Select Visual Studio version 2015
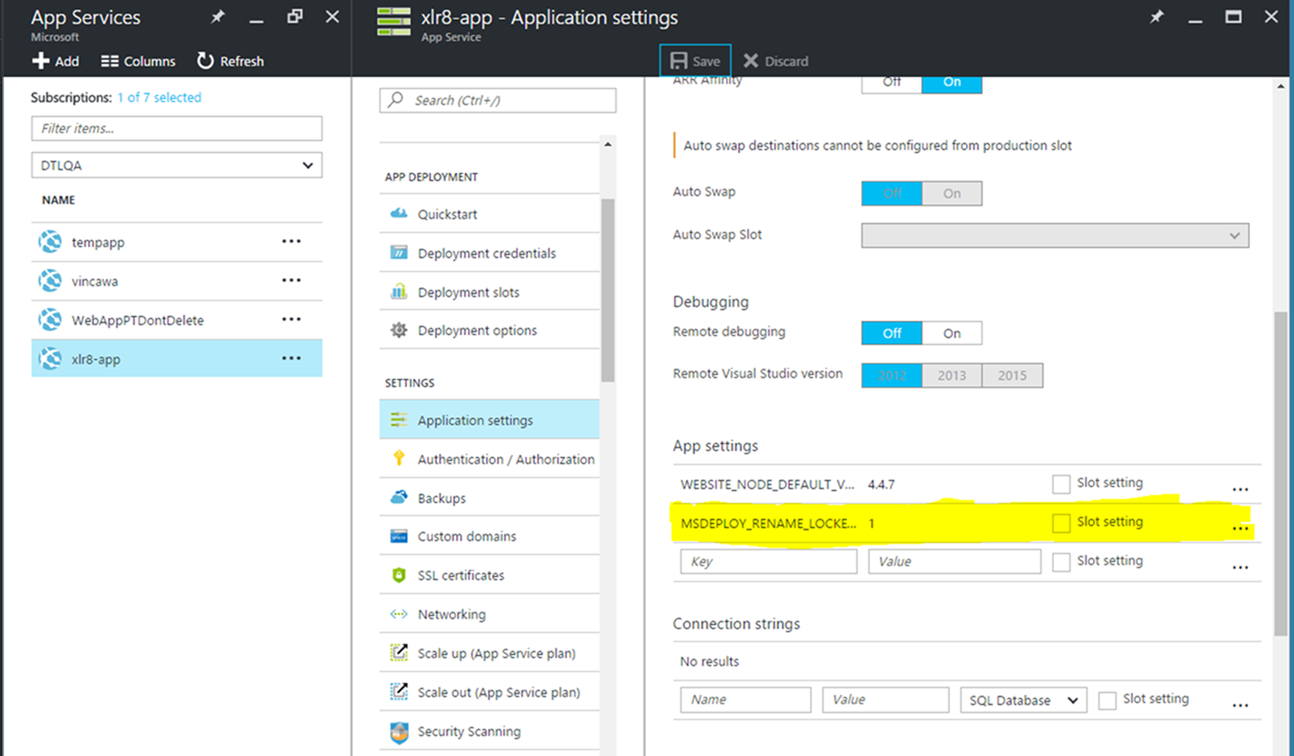This screenshot has height=756, width=1294. pos(1012,375)
